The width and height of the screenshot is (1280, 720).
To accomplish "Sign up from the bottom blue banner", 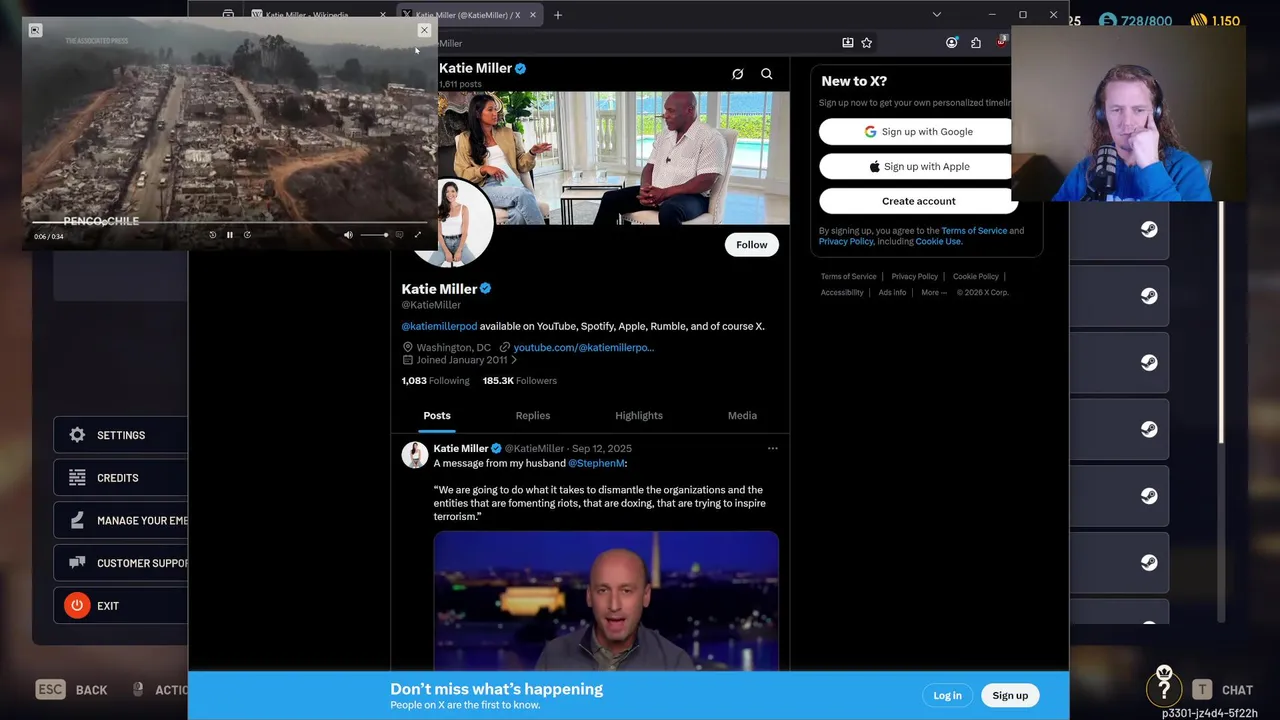I will tap(1010, 696).
